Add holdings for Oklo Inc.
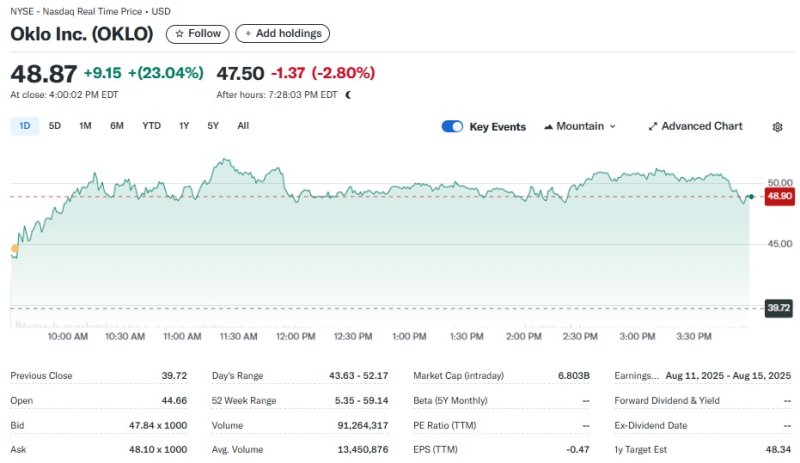 point(282,33)
